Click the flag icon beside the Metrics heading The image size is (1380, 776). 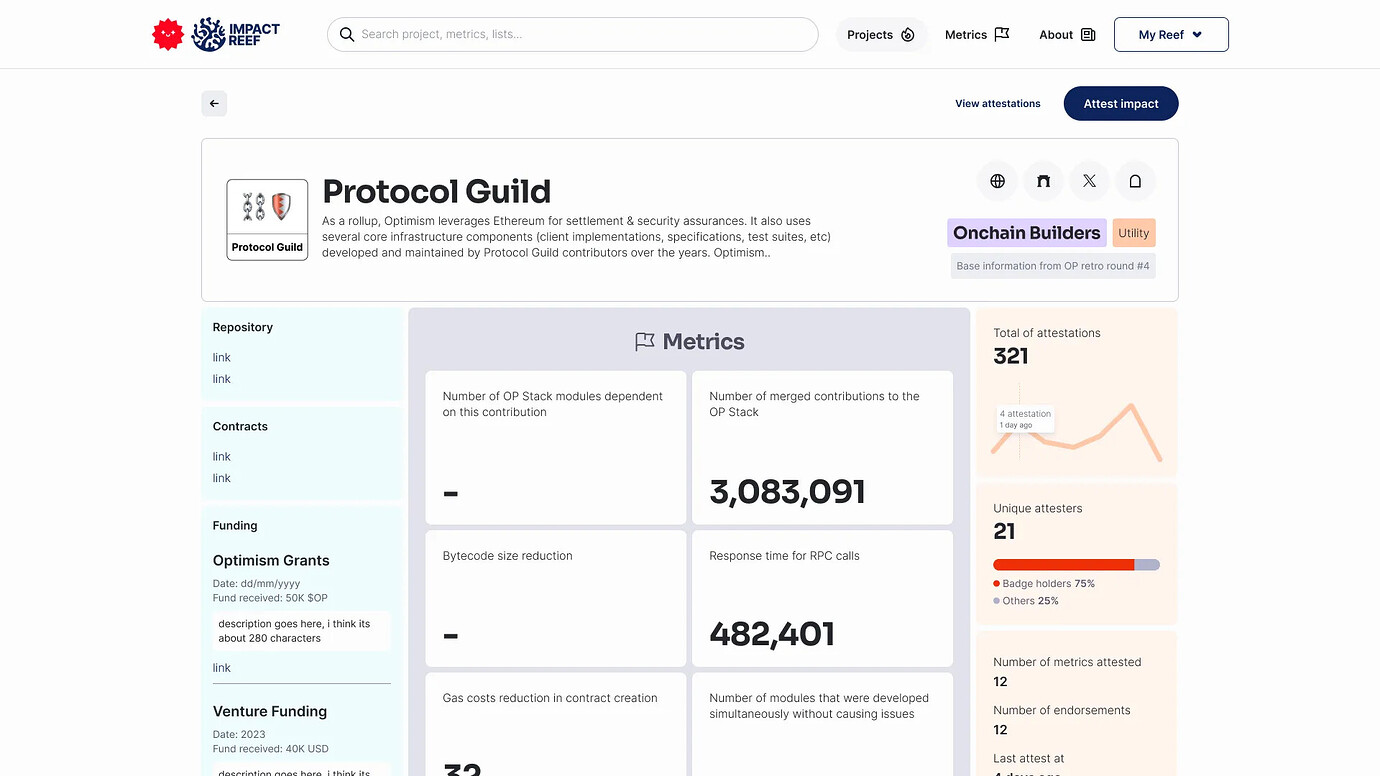pyautogui.click(x=645, y=342)
